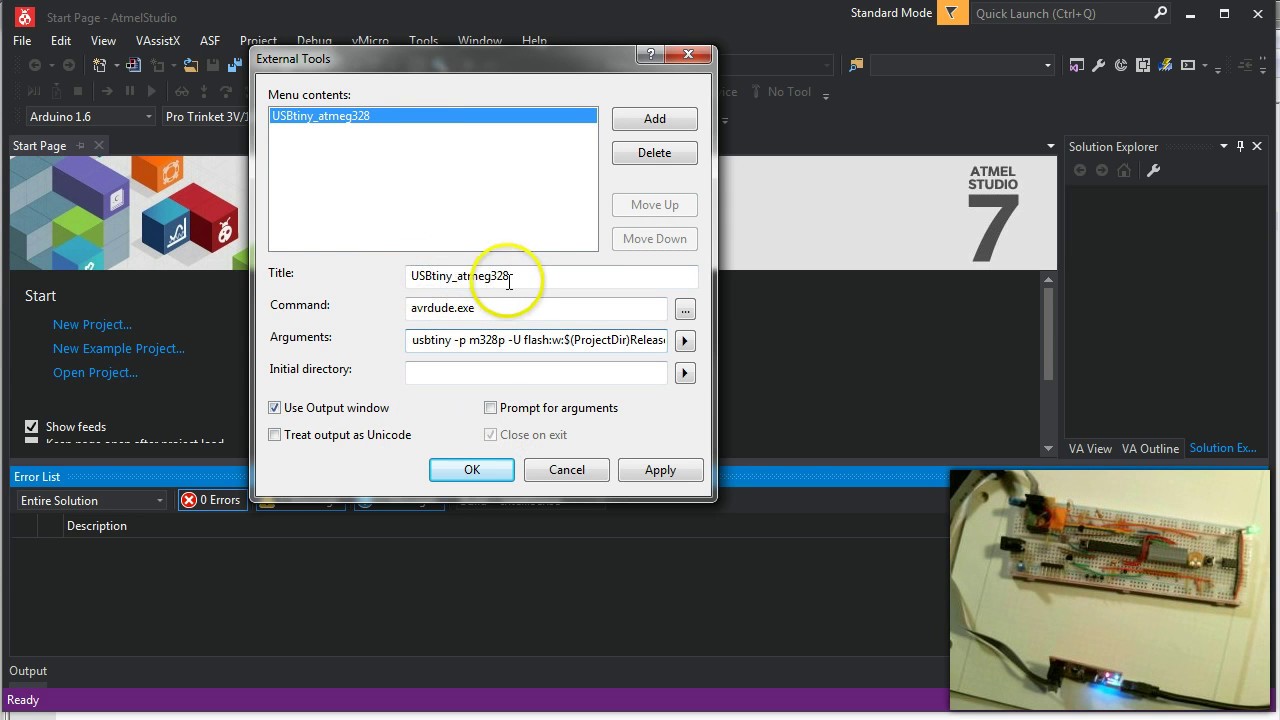Open the ASF menu
Screen dimensions: 1280x720
tap(210, 41)
